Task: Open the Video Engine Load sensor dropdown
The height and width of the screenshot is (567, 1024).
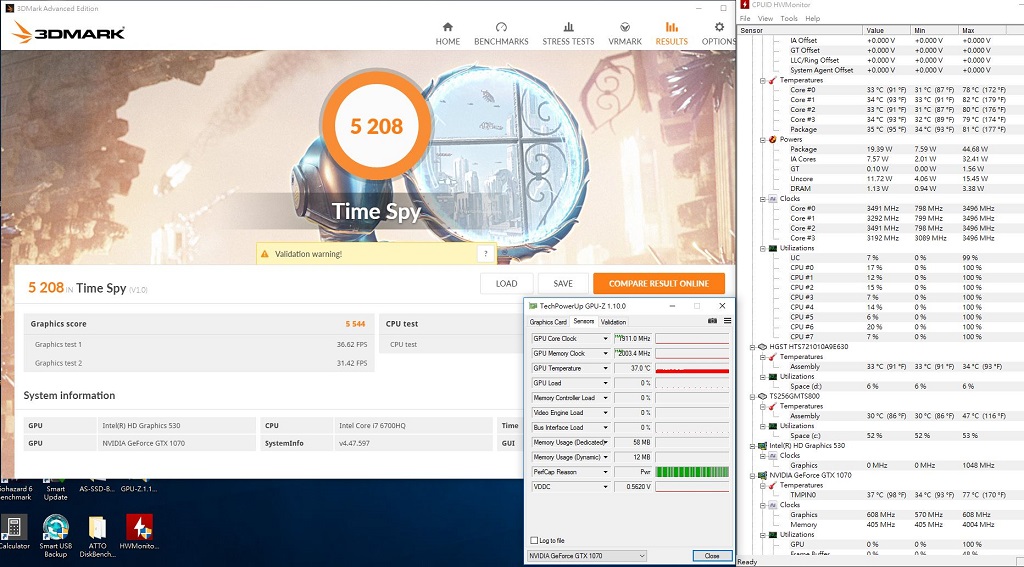Action: click(x=605, y=413)
